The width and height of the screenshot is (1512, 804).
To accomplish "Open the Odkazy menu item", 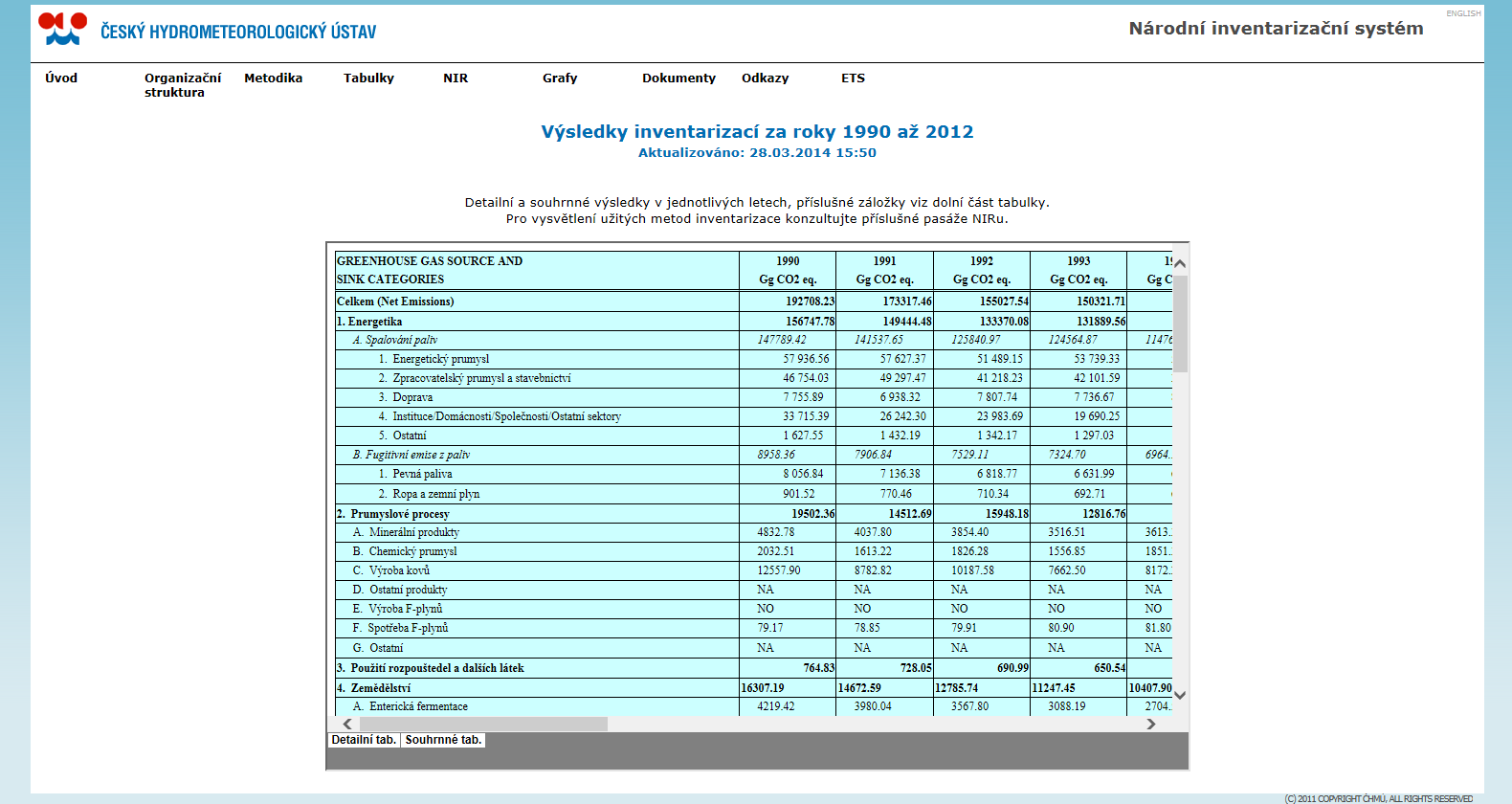I will point(765,78).
